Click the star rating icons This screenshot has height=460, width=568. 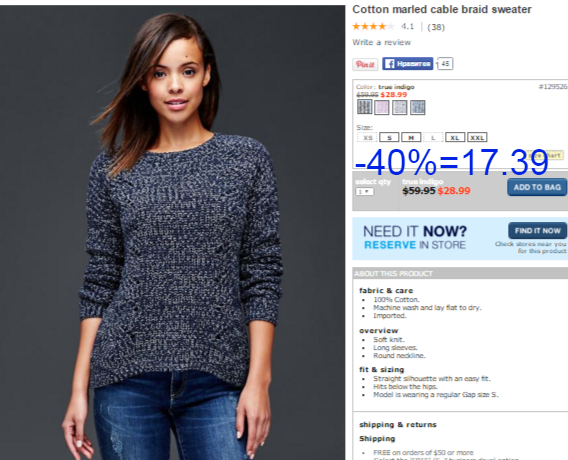pyautogui.click(x=373, y=26)
